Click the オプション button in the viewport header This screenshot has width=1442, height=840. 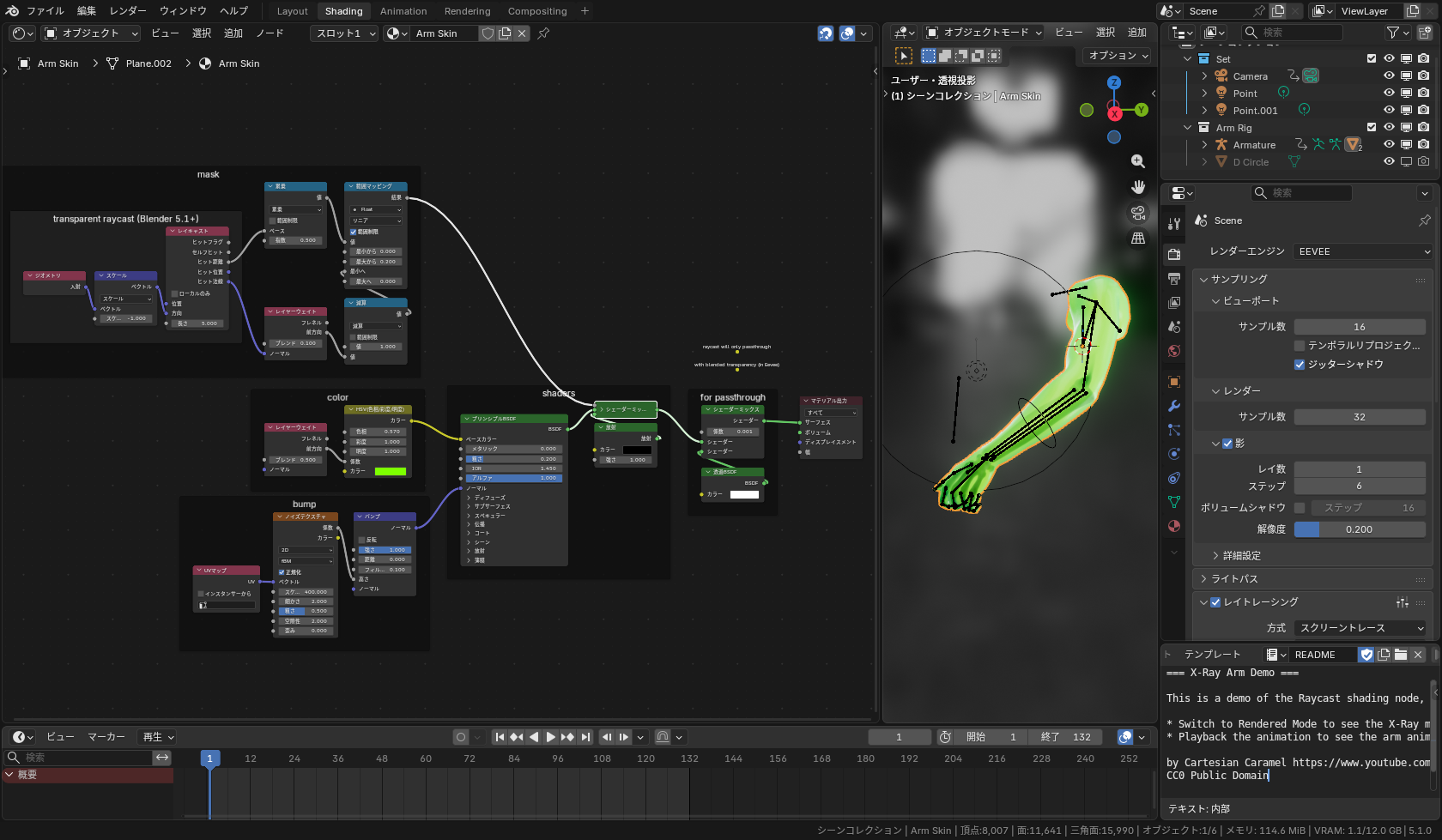(x=1115, y=56)
